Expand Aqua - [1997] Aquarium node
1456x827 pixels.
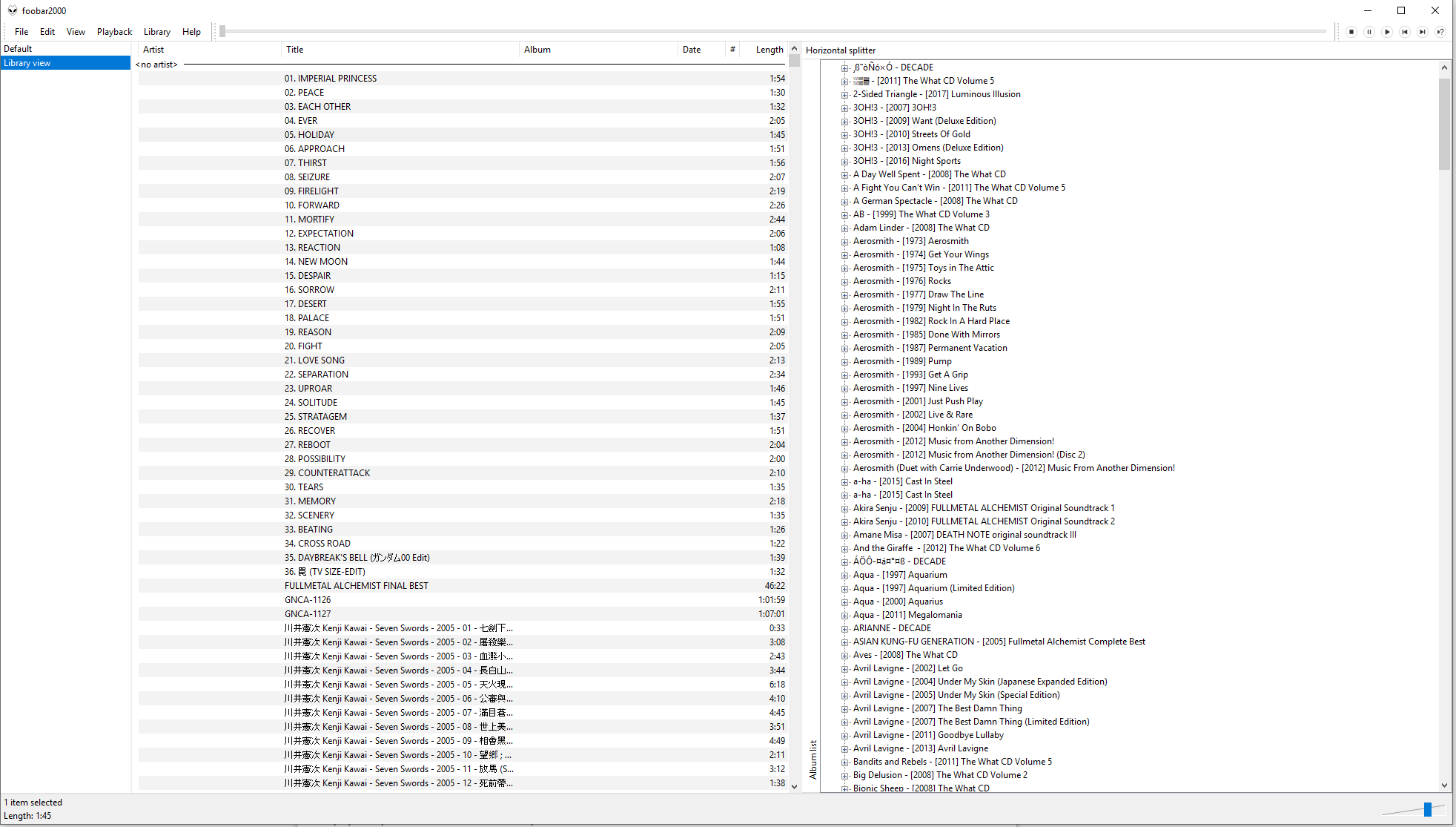click(x=844, y=575)
